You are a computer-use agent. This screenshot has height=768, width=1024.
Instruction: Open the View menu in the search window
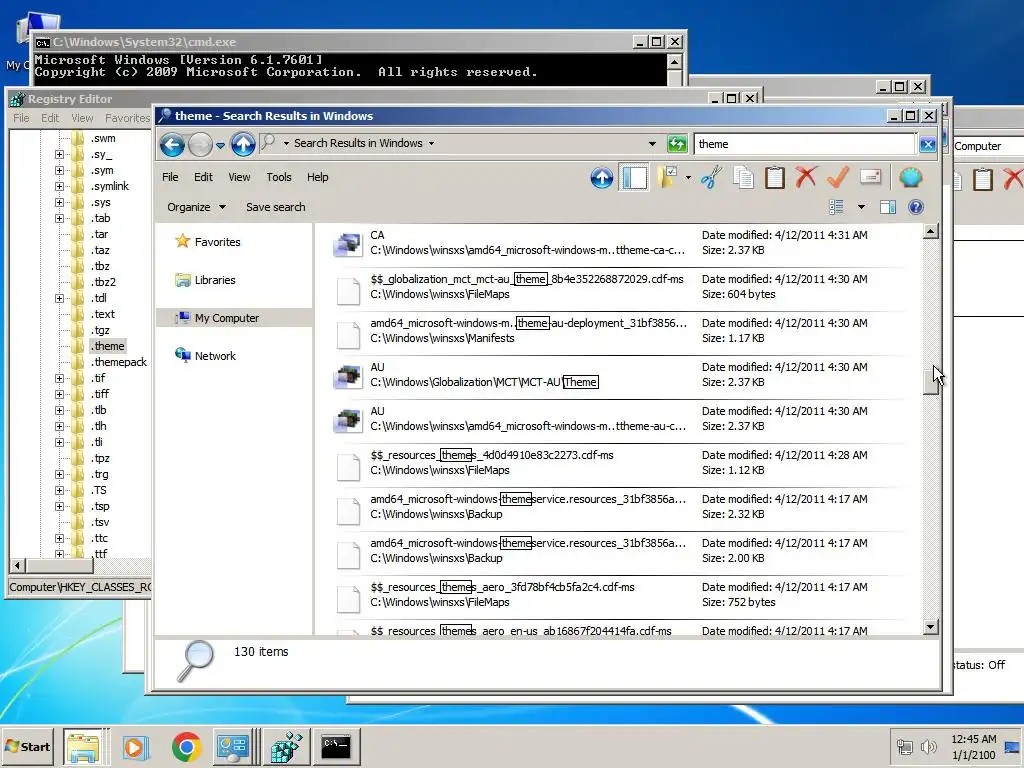(x=239, y=177)
